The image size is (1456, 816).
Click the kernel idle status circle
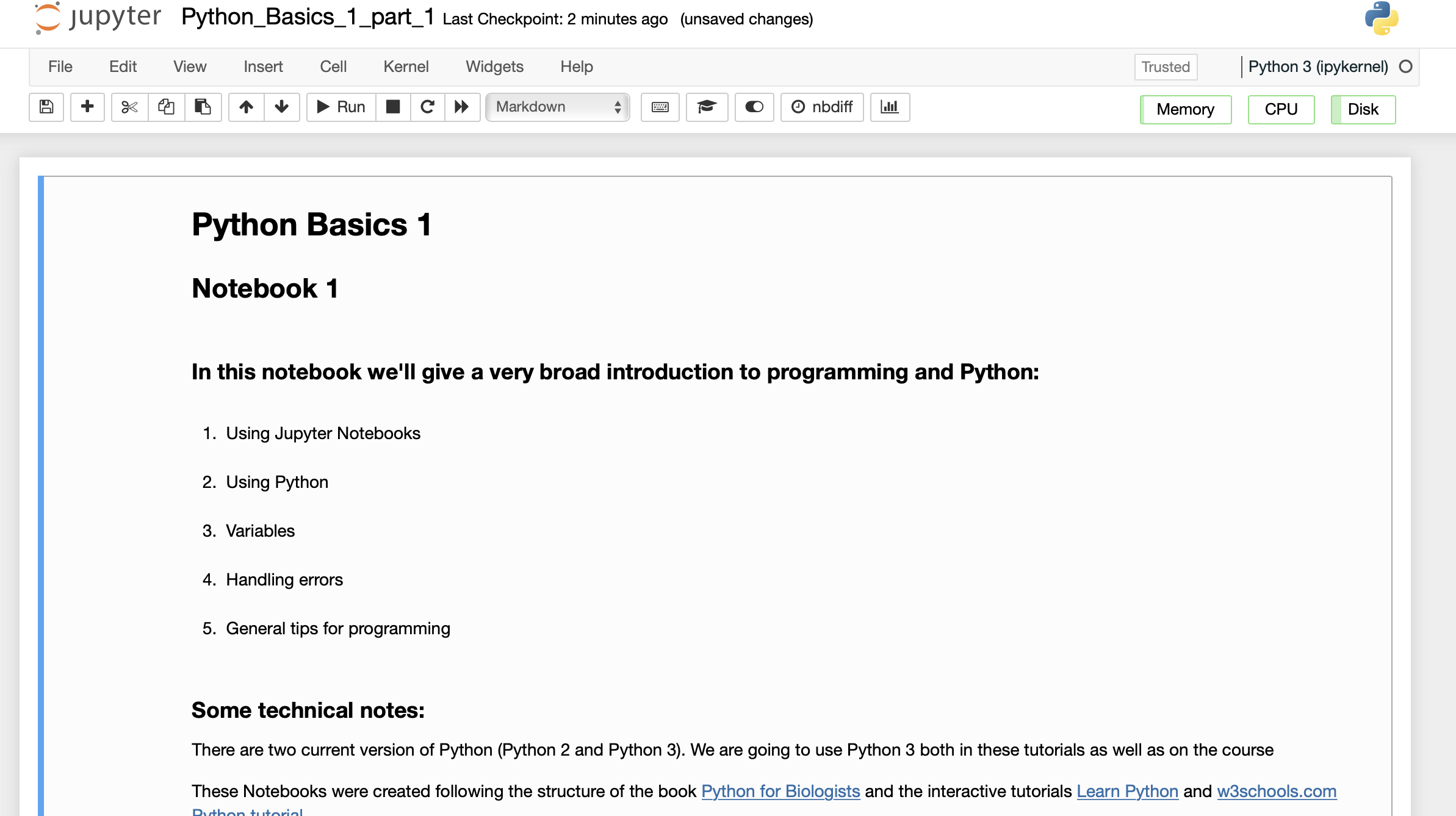pos(1406,66)
